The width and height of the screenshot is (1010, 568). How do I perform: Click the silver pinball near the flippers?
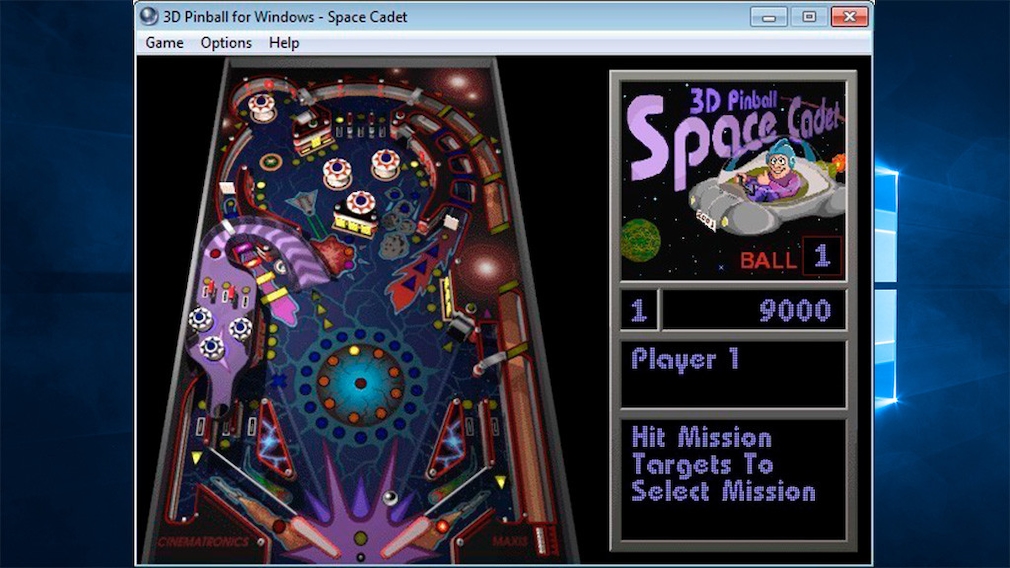point(390,498)
